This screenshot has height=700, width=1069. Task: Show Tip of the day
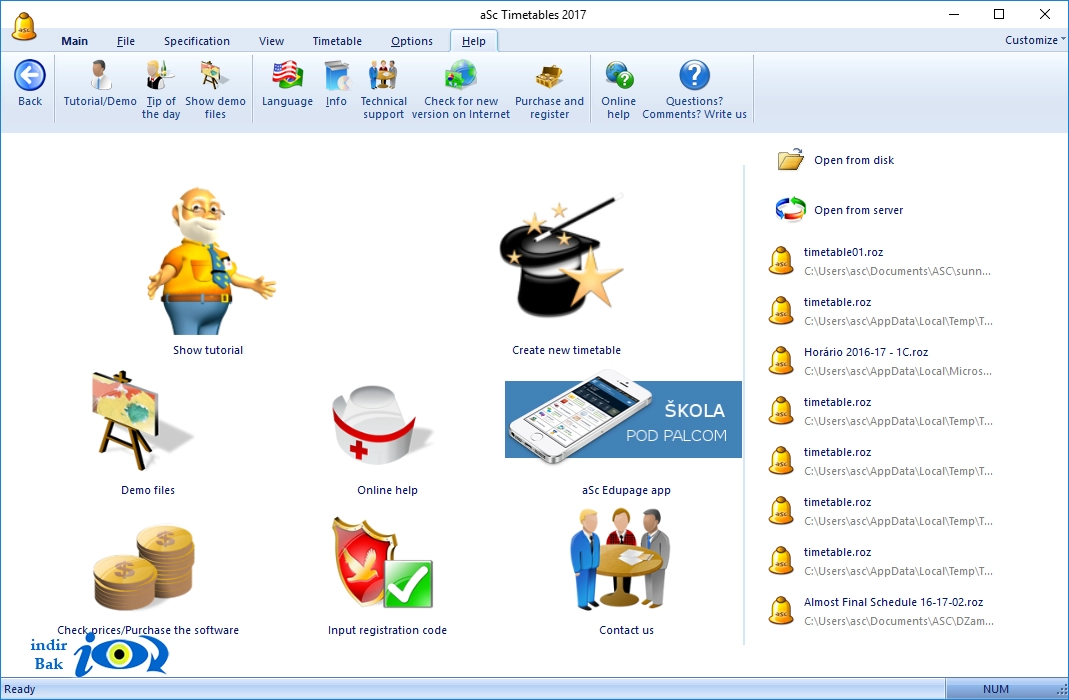(x=161, y=90)
